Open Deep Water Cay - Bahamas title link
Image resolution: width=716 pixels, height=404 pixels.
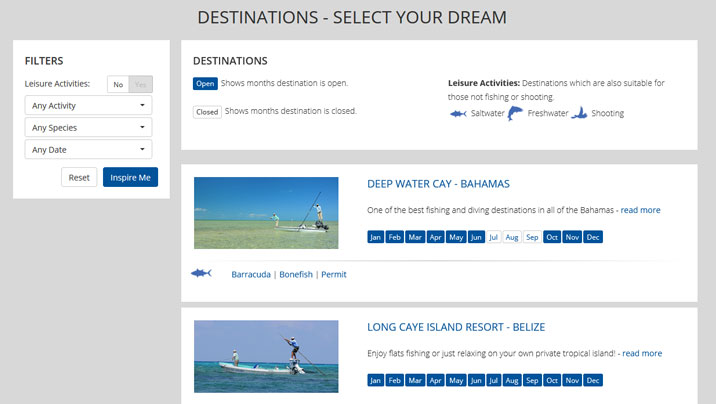(x=438, y=184)
